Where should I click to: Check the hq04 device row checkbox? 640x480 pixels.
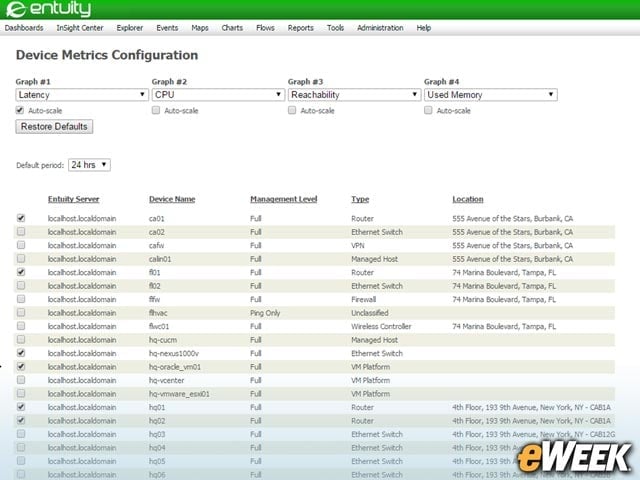tap(21, 447)
